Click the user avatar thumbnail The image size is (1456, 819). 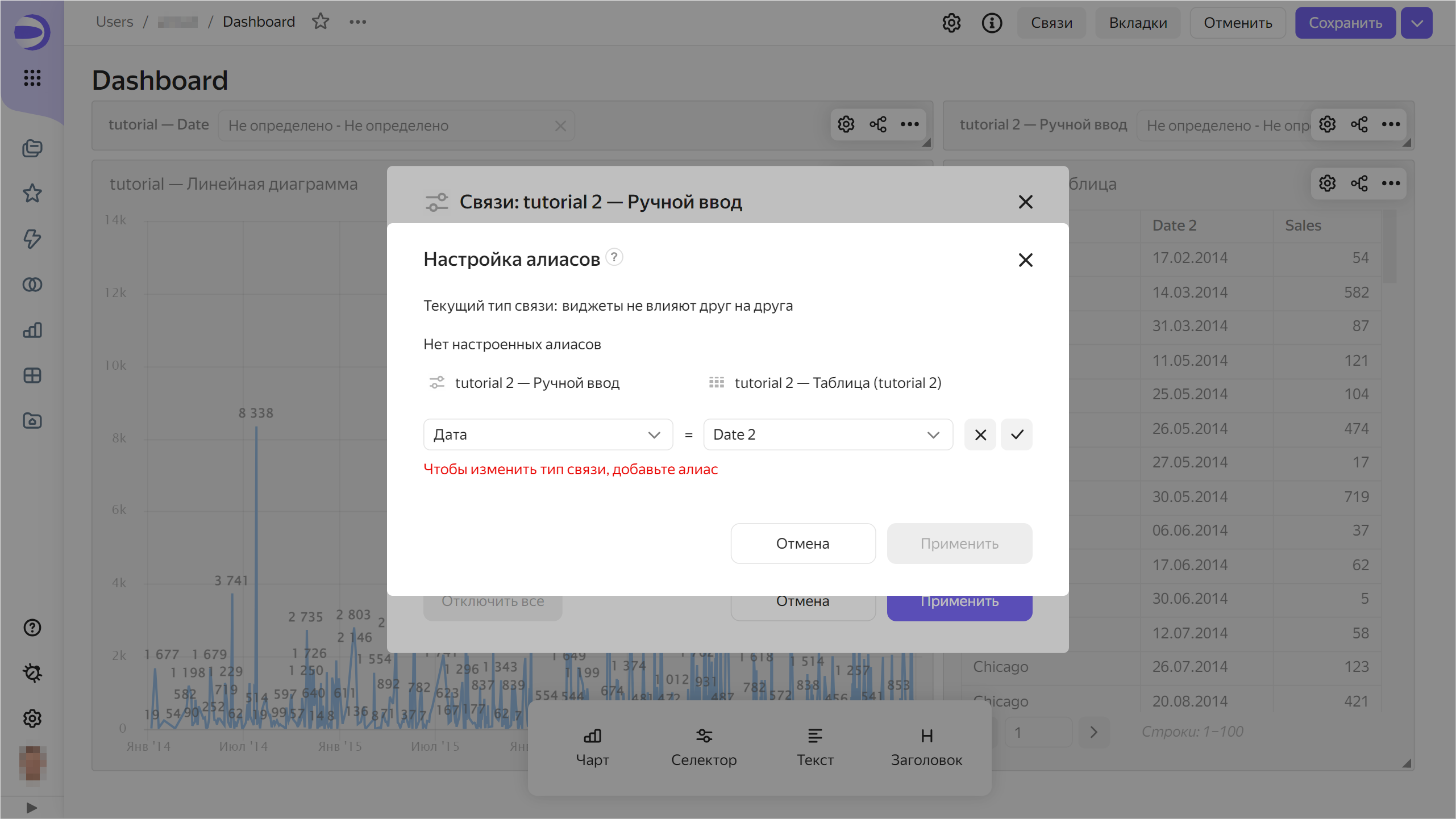[x=32, y=763]
